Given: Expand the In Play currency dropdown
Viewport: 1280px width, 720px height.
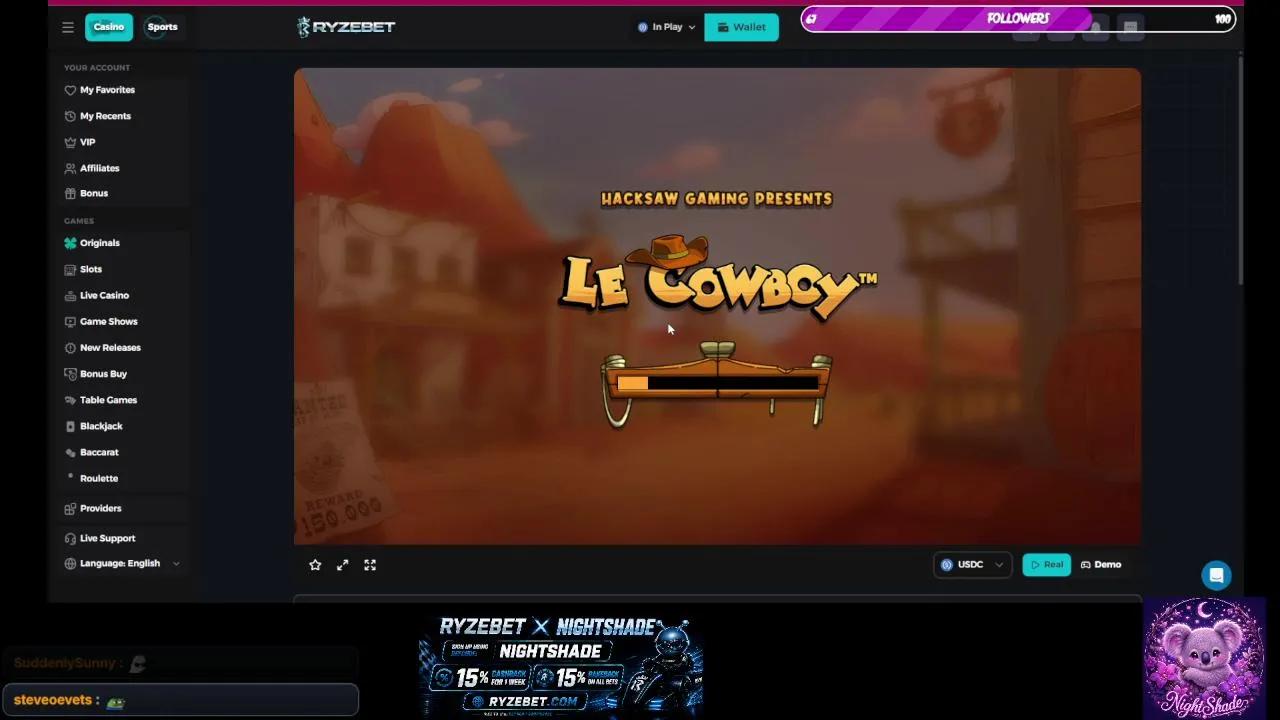Looking at the screenshot, I should point(667,27).
